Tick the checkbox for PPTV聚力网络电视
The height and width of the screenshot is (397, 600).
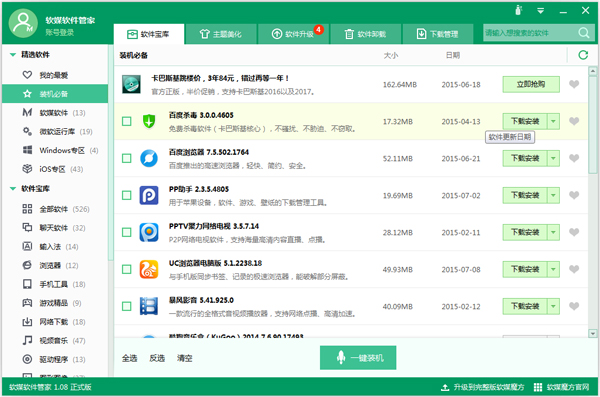(127, 232)
